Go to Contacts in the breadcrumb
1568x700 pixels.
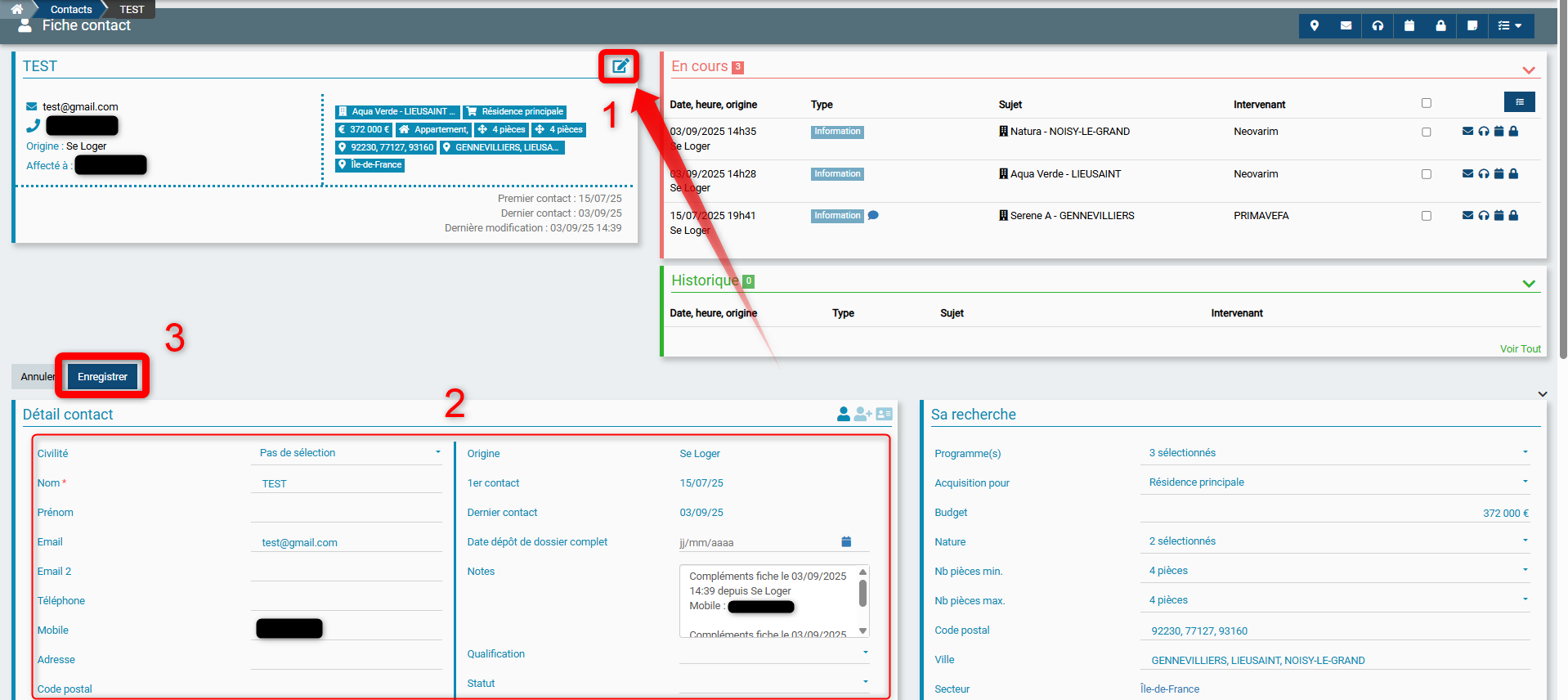click(x=71, y=10)
